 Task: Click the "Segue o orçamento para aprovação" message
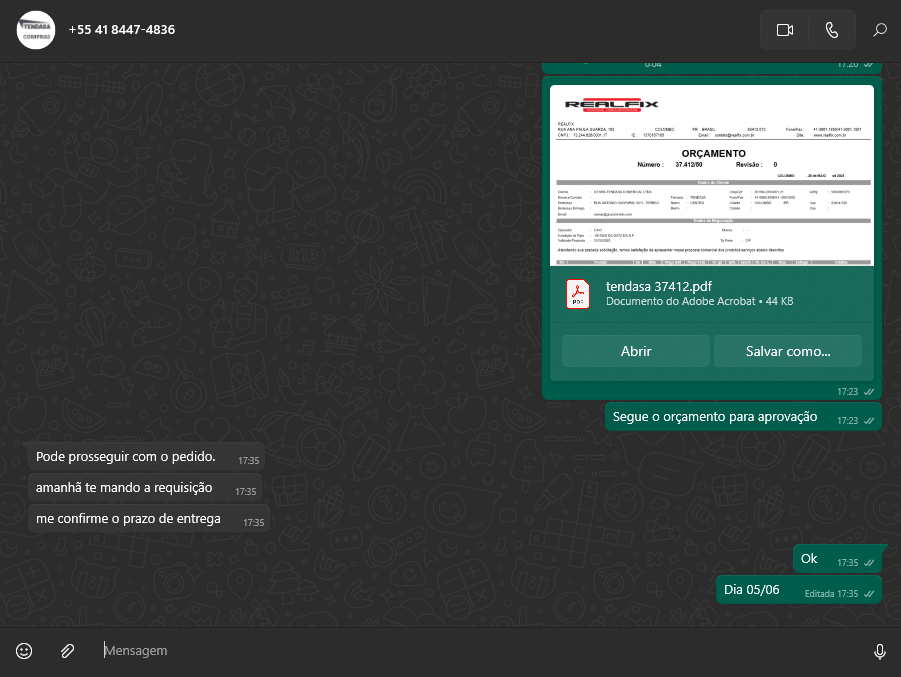click(715, 417)
